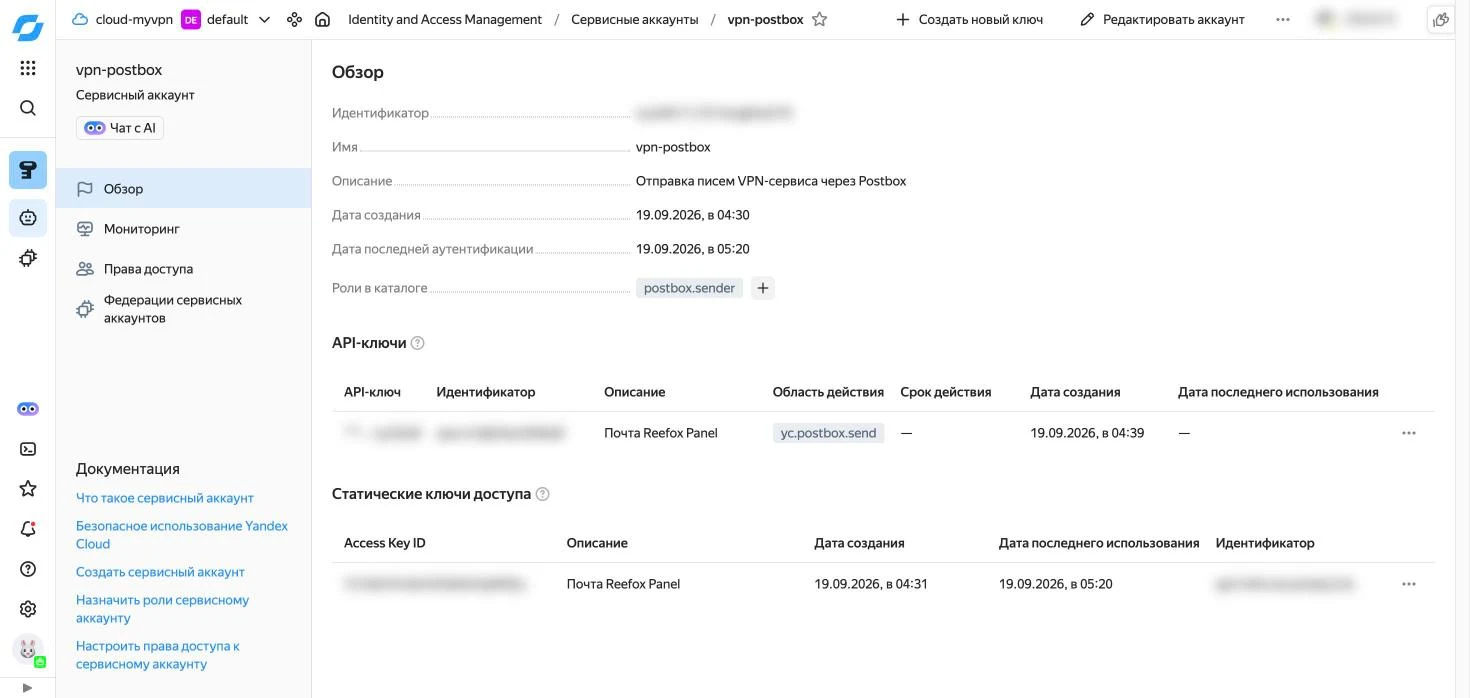
Task: Click the plus icon next to postbox.sender role
Action: coord(762,288)
